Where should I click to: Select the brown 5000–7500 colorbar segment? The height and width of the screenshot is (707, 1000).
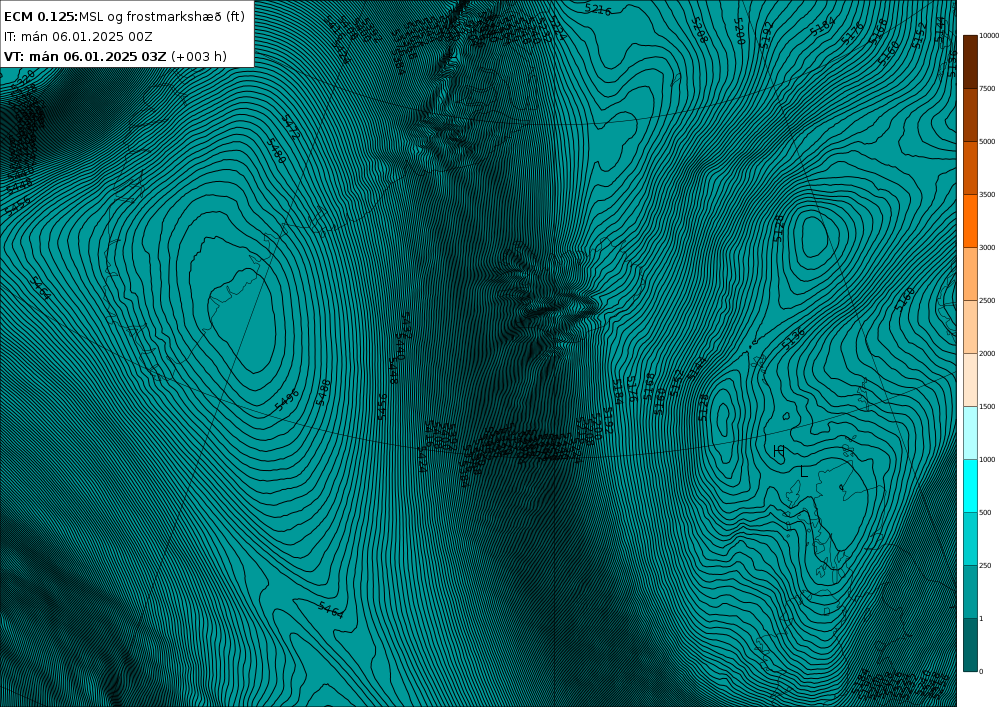969,115
